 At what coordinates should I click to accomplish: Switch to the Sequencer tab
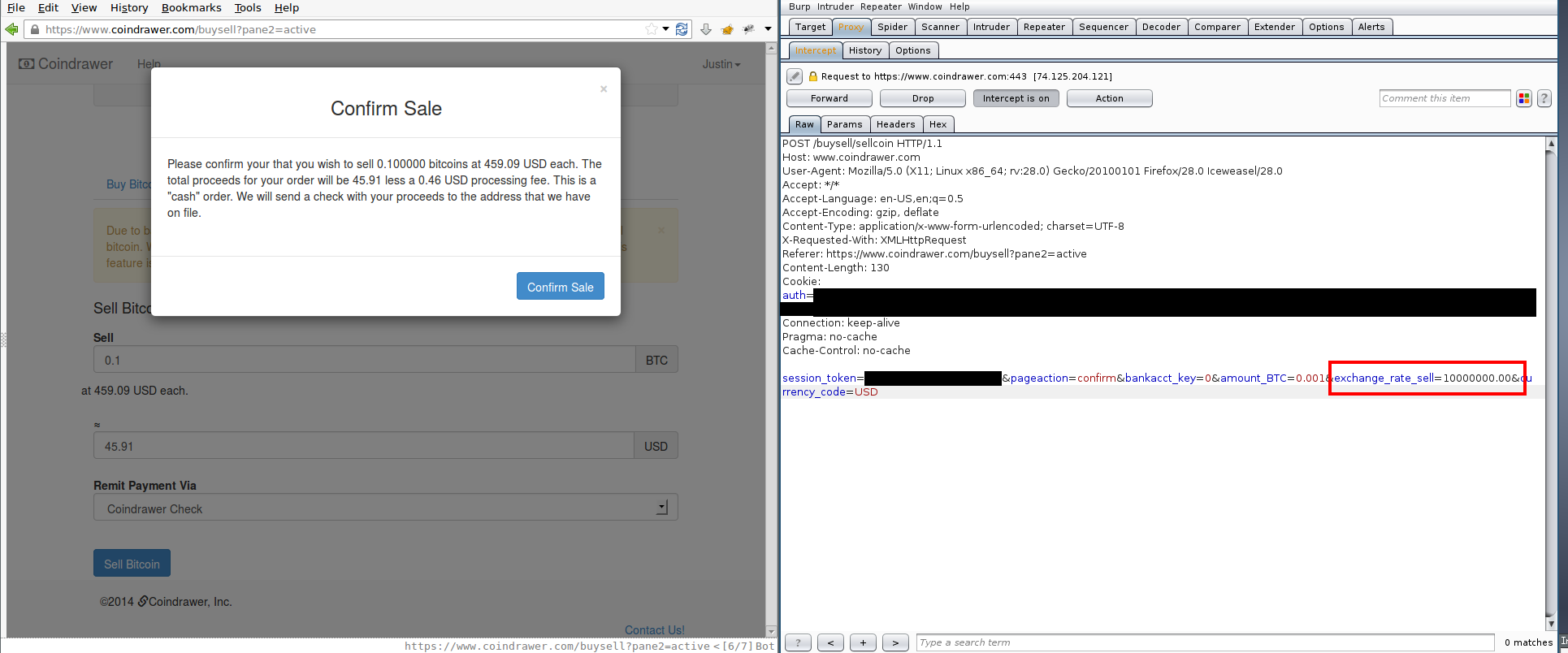point(1103,27)
